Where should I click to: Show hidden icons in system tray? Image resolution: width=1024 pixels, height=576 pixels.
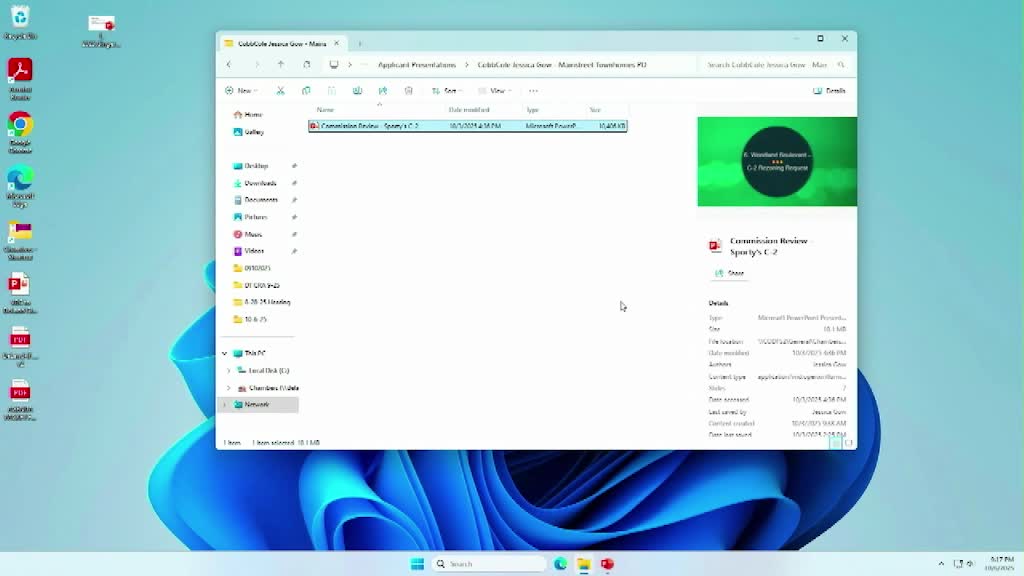coord(941,564)
